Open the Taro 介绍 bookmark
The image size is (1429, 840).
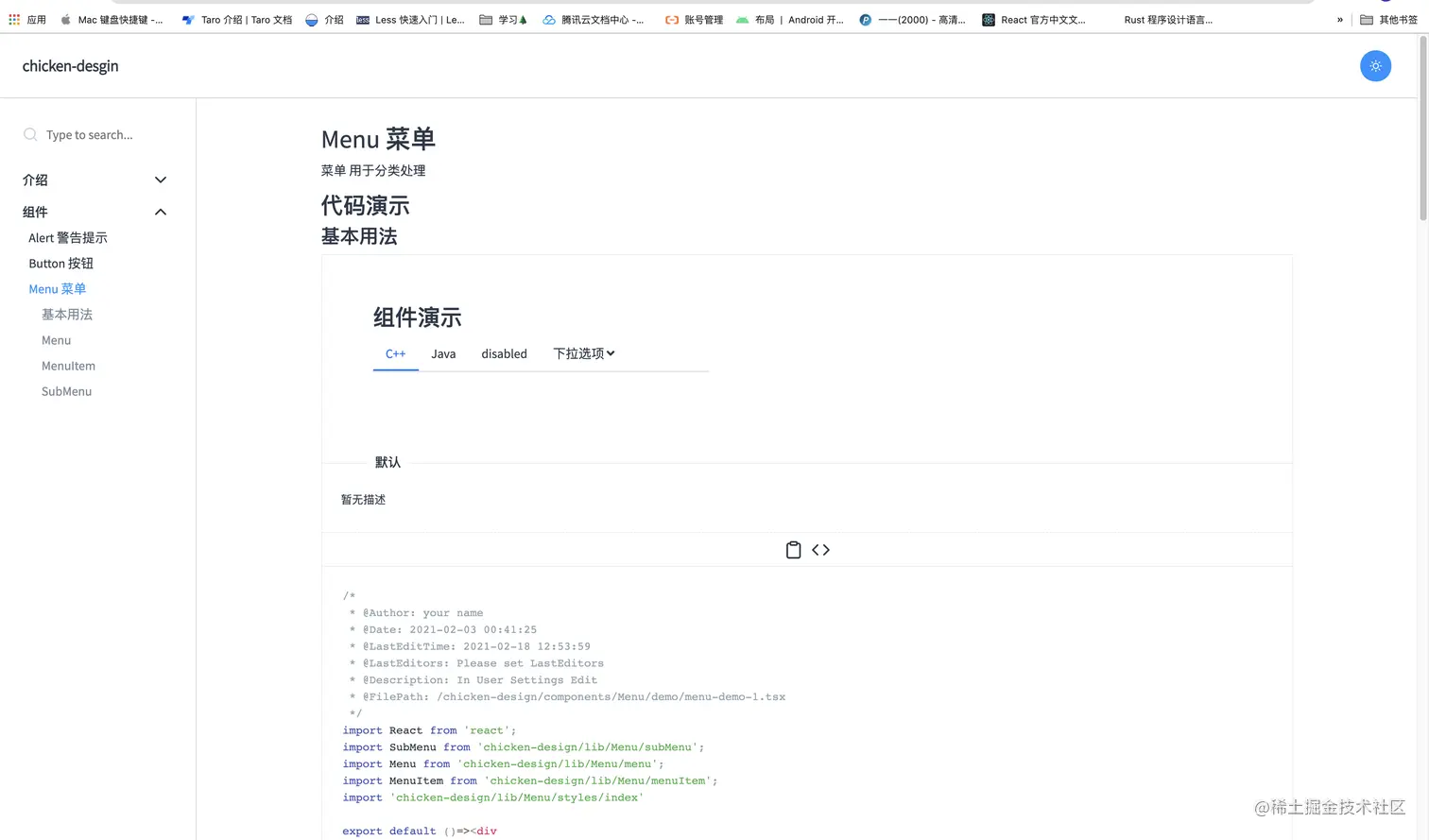click(237, 19)
